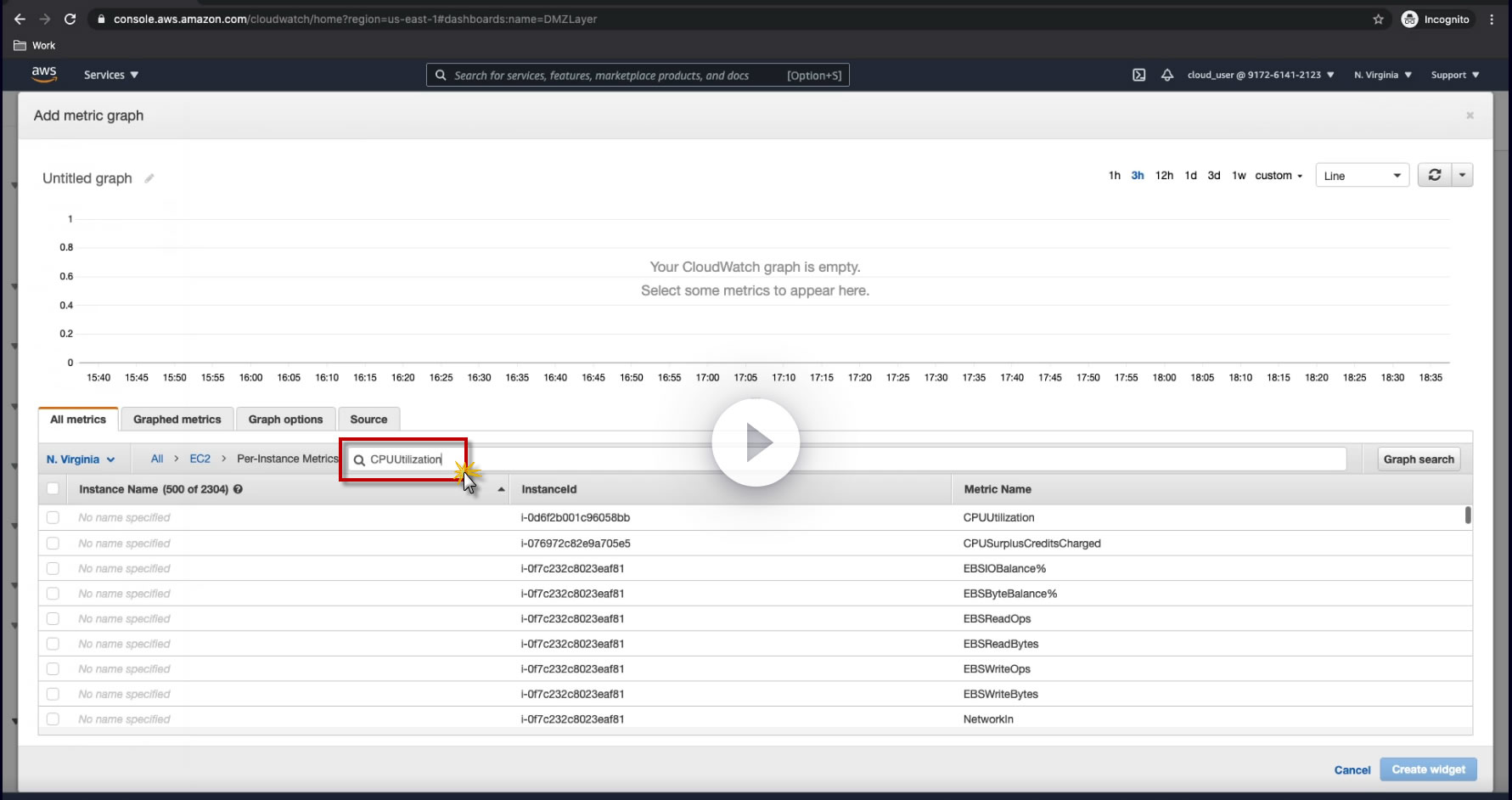Click instance ID i-076972c82e9a705e5

(x=576, y=544)
